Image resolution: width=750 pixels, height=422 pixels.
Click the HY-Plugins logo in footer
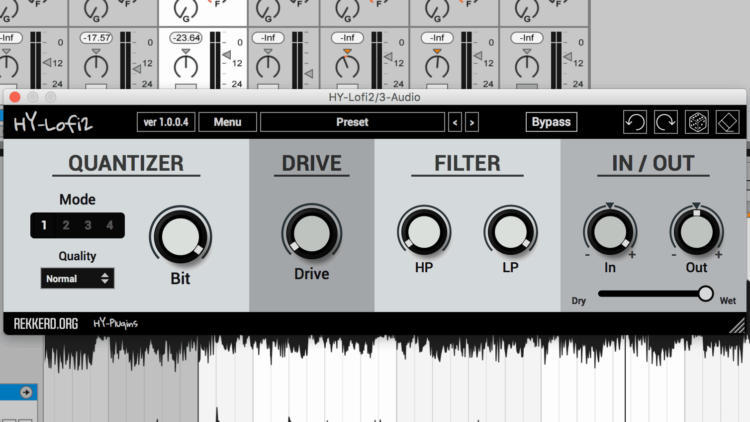pos(115,323)
